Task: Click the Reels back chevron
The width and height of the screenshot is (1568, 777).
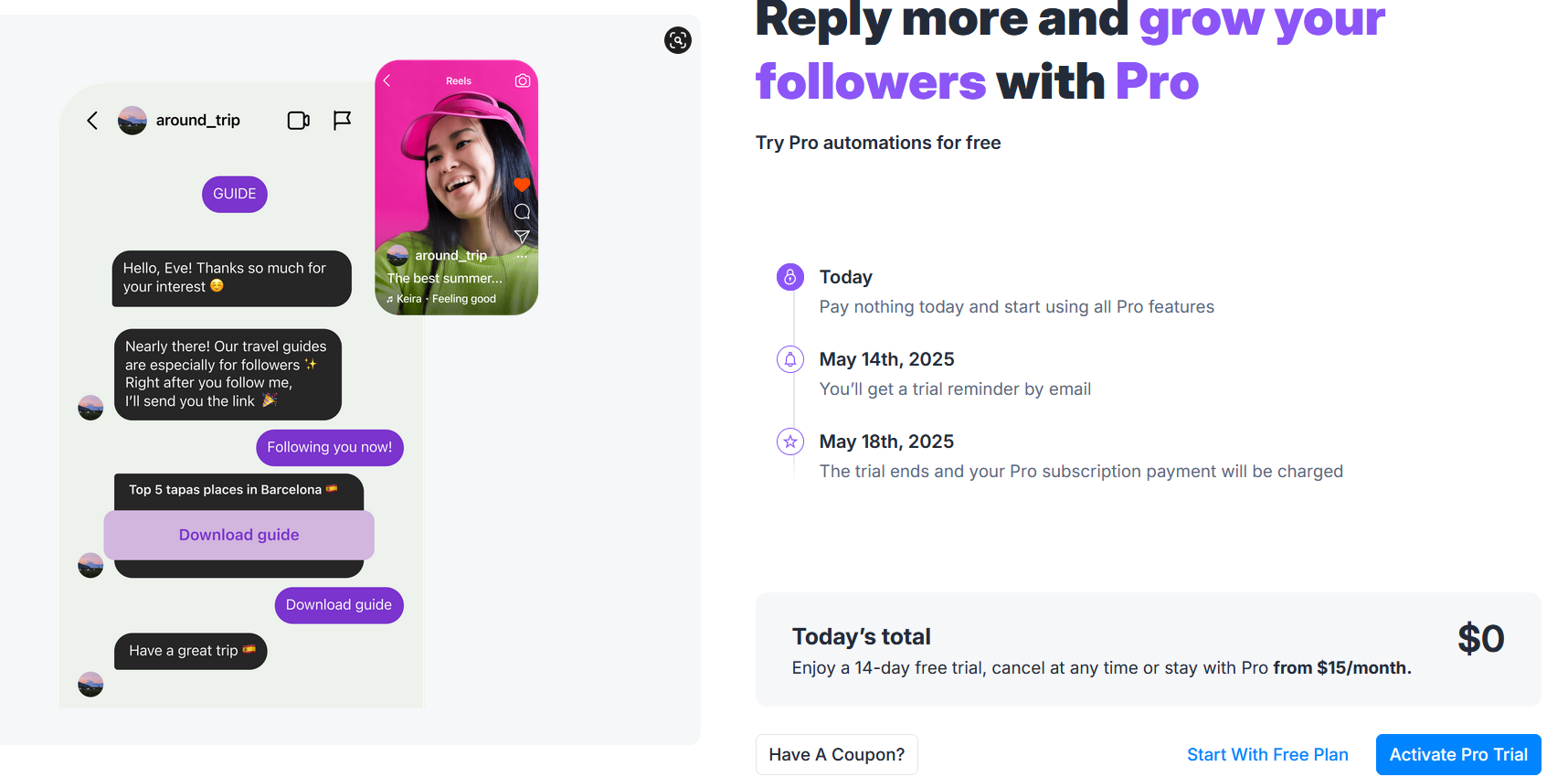Action: [x=387, y=80]
